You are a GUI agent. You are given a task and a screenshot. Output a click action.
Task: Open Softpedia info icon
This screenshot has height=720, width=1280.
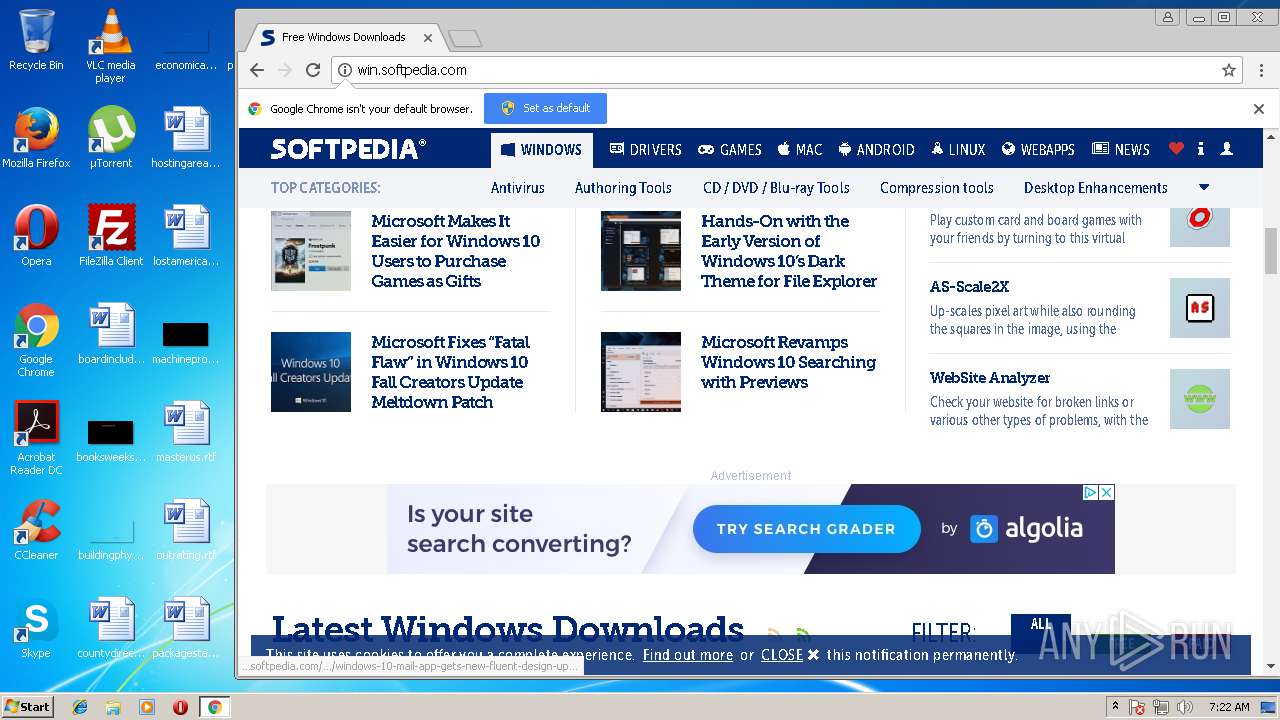point(1201,149)
